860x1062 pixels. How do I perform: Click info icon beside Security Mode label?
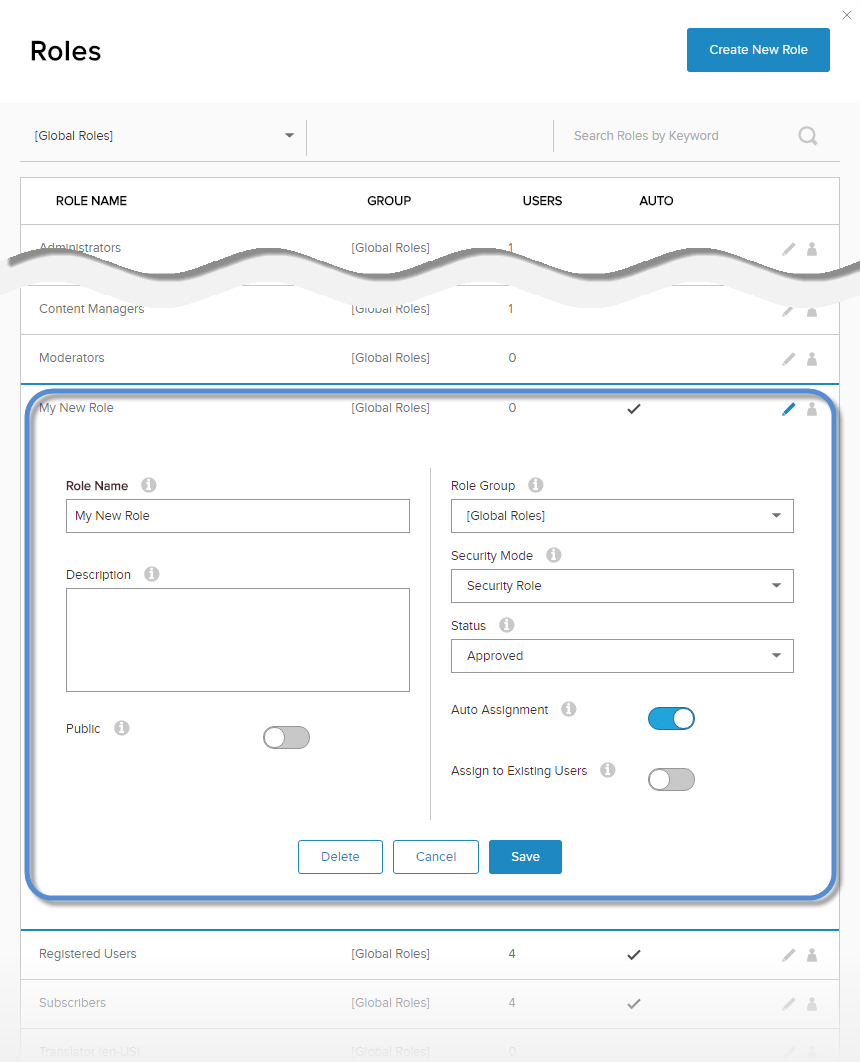[x=554, y=555]
